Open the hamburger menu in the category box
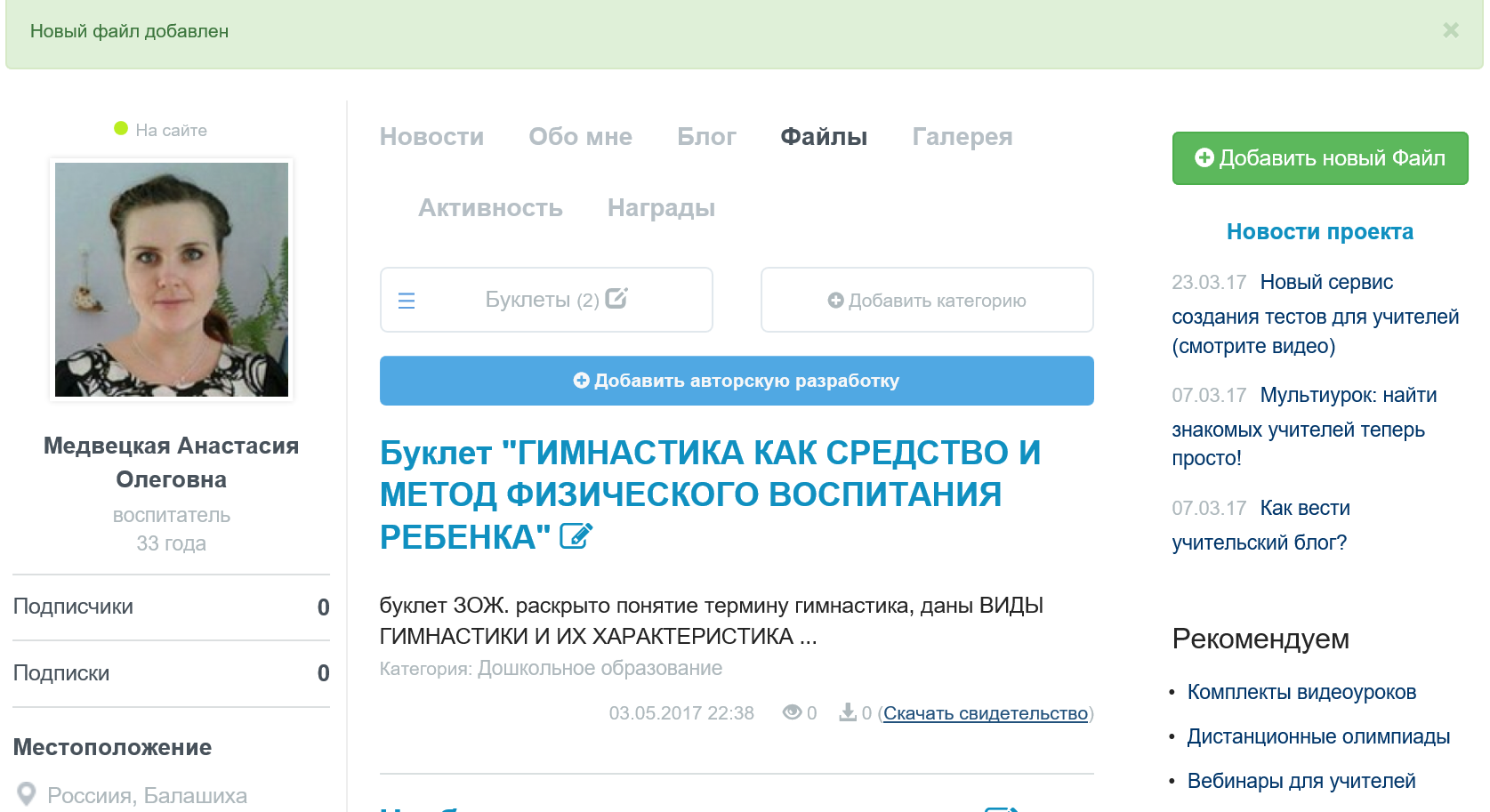 407,301
